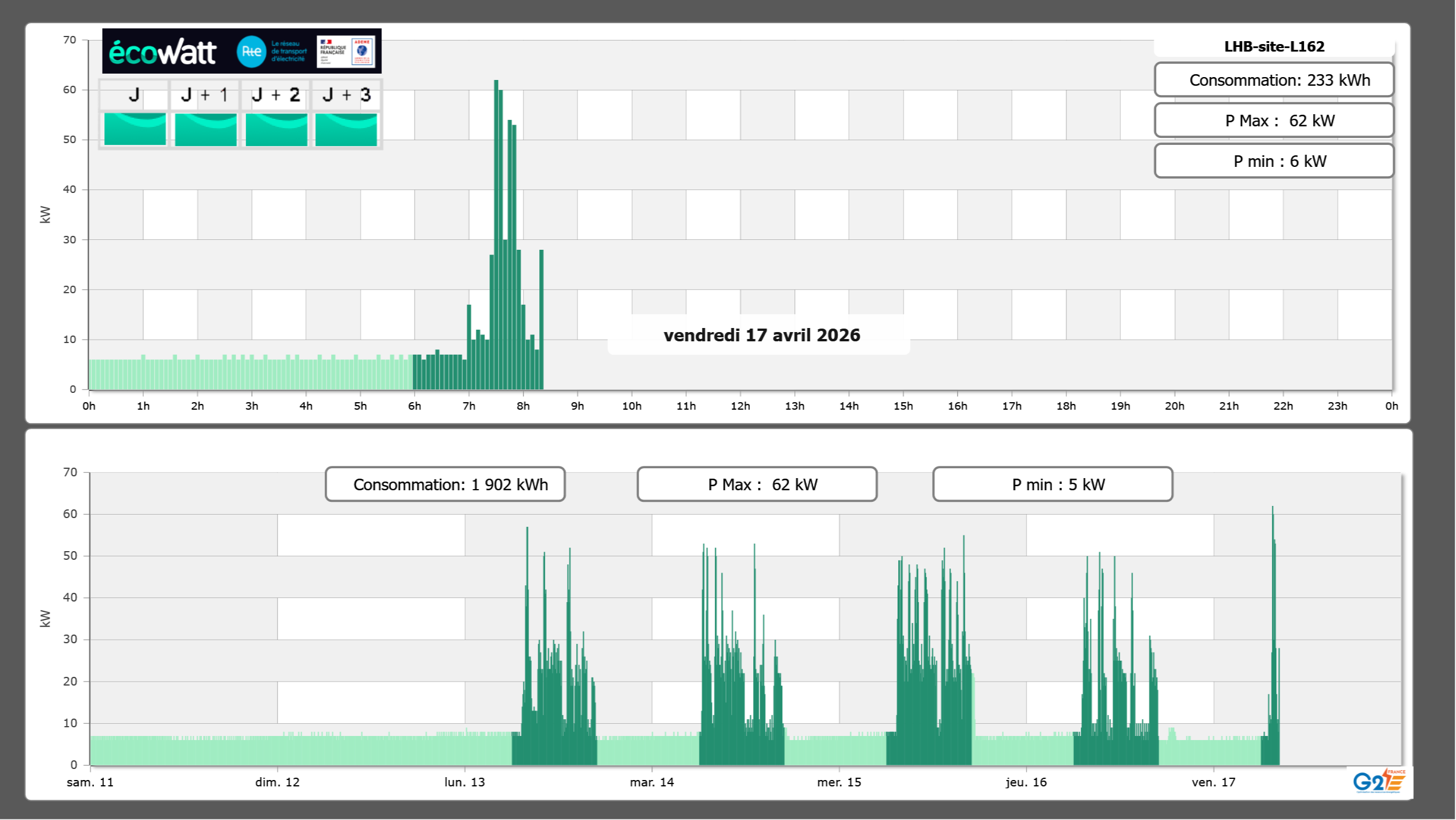
Task: Click the G2E France logo
Action: pos(1379,781)
